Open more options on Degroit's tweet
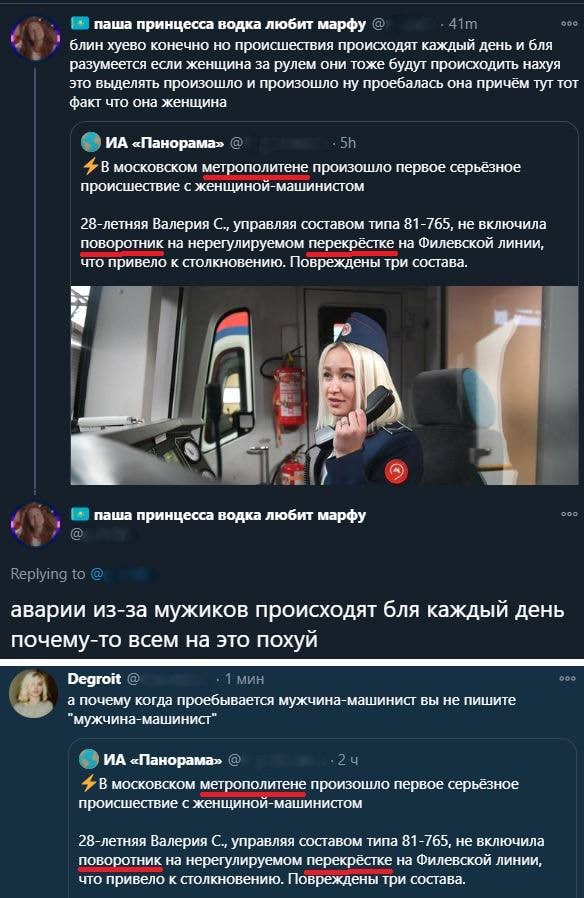Viewport: 584px width, 898px height. click(567, 679)
